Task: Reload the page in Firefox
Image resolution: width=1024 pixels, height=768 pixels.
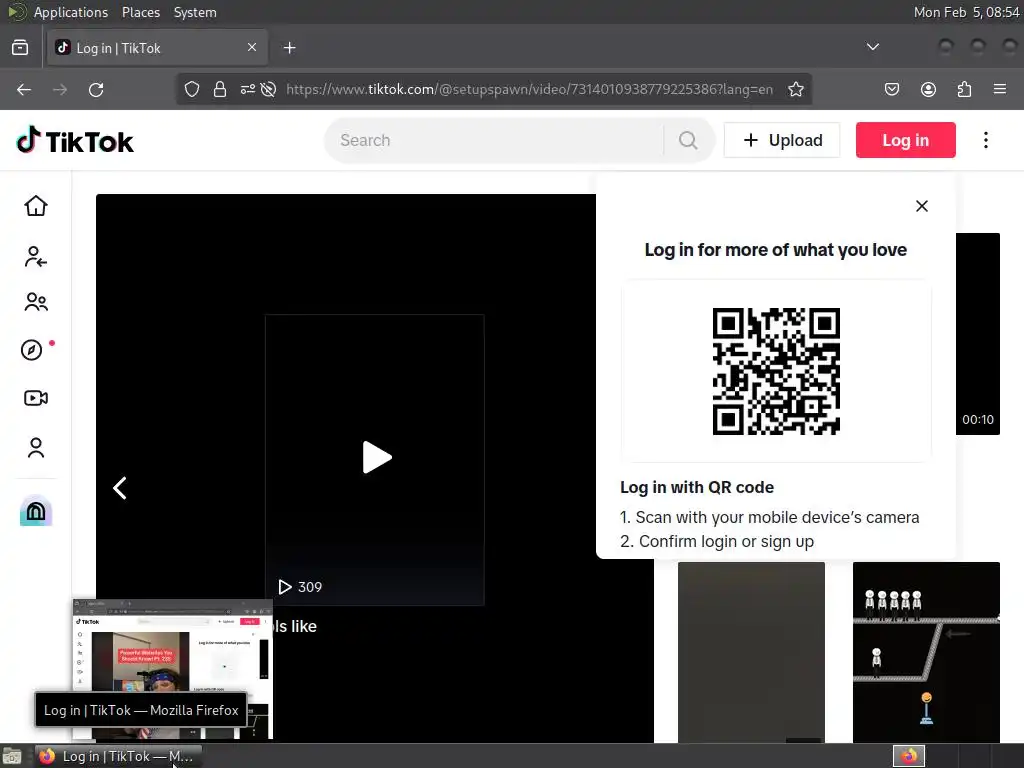Action: pos(96,89)
